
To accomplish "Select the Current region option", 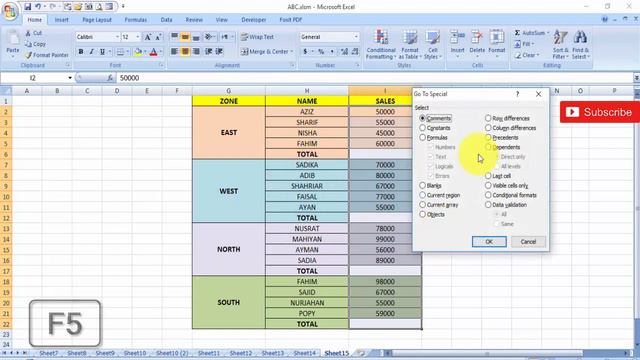I will (422, 195).
